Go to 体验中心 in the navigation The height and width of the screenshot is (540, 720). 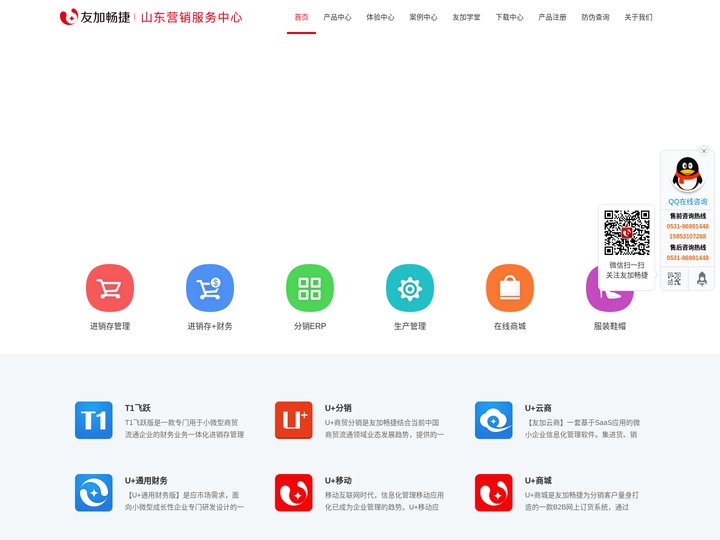click(380, 17)
